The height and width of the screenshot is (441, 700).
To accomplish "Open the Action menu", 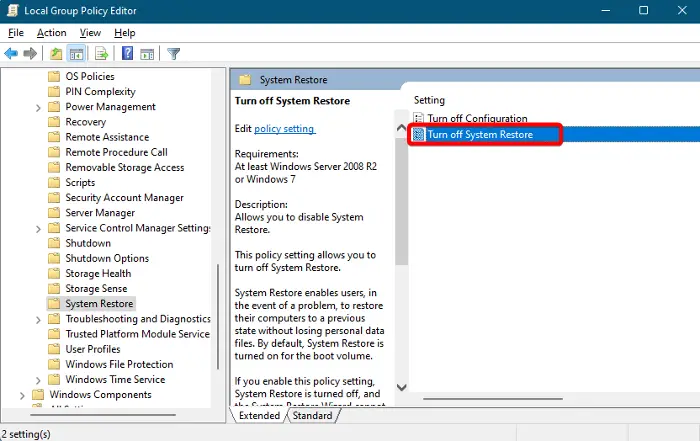I will click(x=51, y=33).
